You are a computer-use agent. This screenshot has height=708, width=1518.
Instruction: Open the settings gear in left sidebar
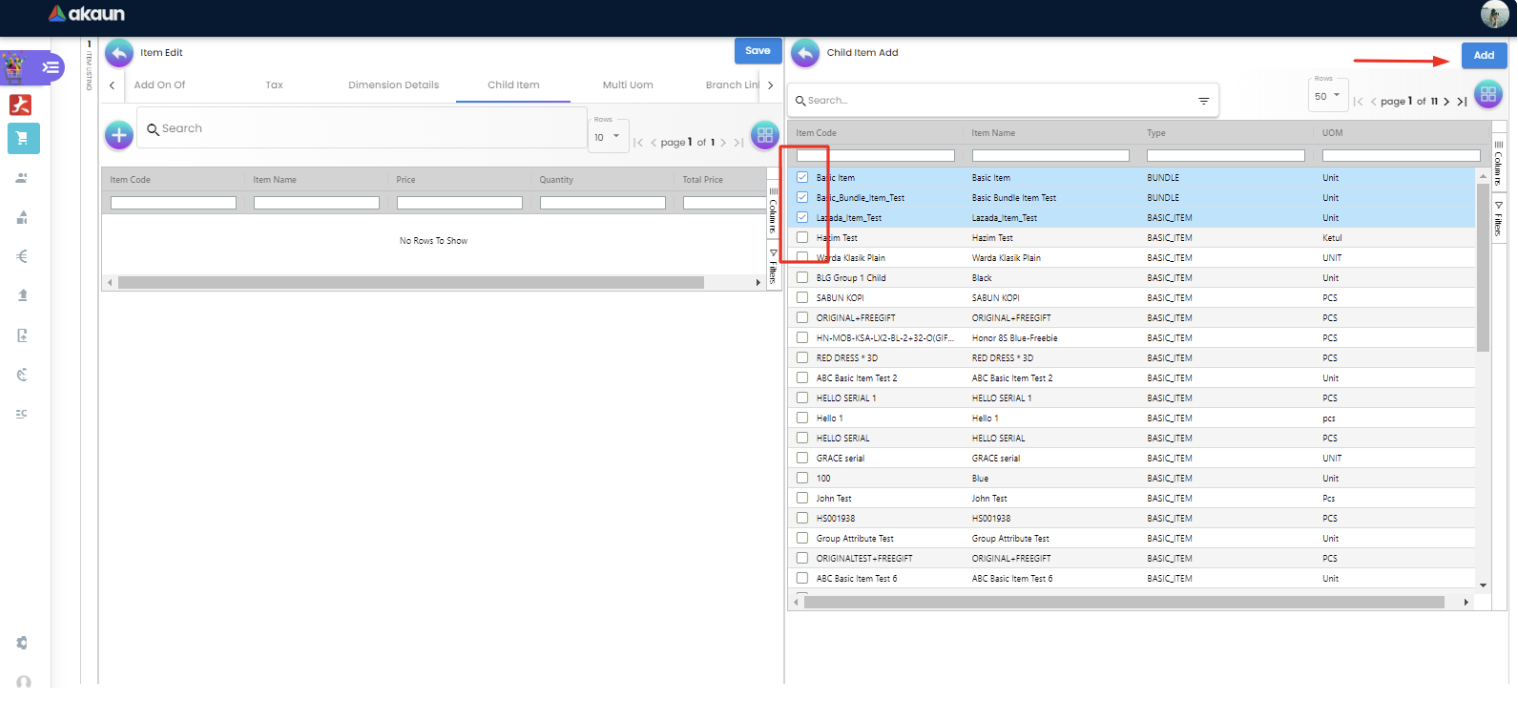[23, 642]
